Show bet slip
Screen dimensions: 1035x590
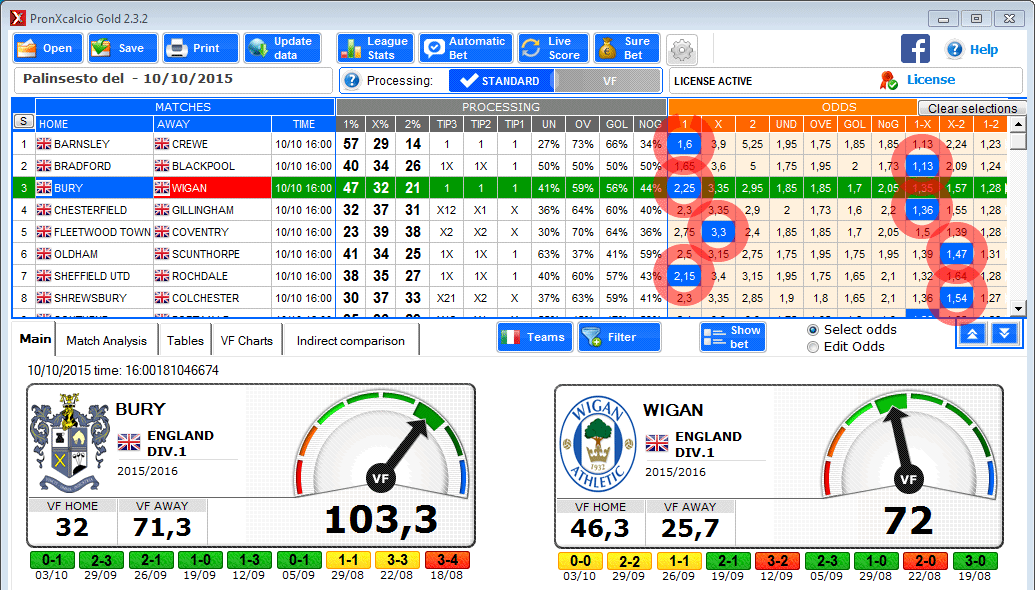tap(733, 337)
